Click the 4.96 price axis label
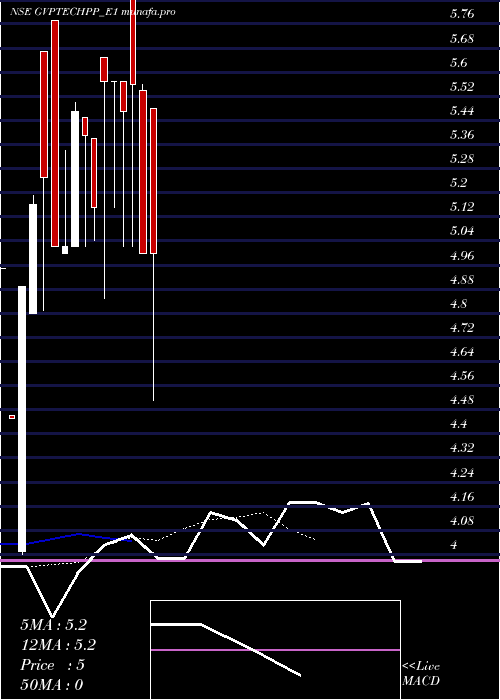This screenshot has width=500, height=700. tap(462, 255)
